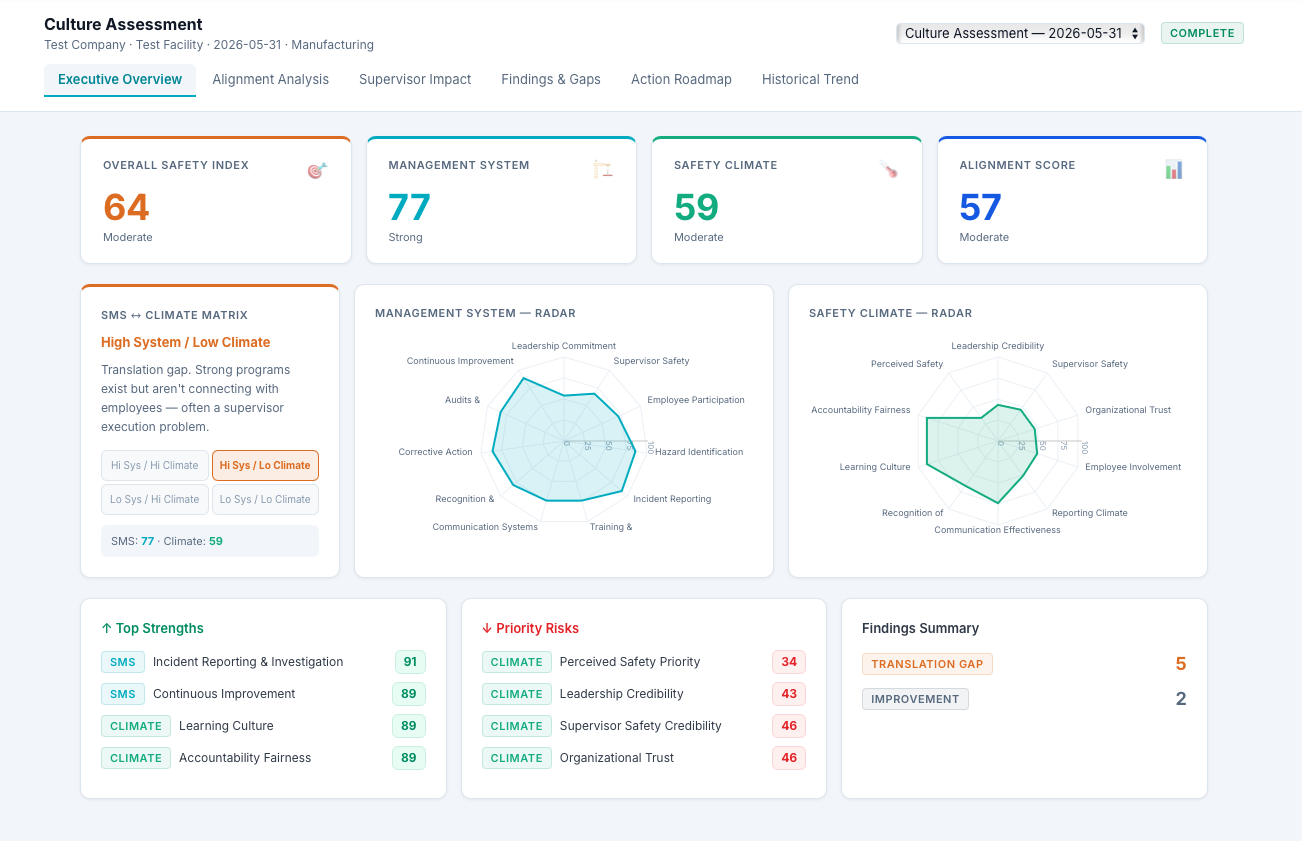
Task: View the Historical Trend tab
Action: (x=810, y=79)
